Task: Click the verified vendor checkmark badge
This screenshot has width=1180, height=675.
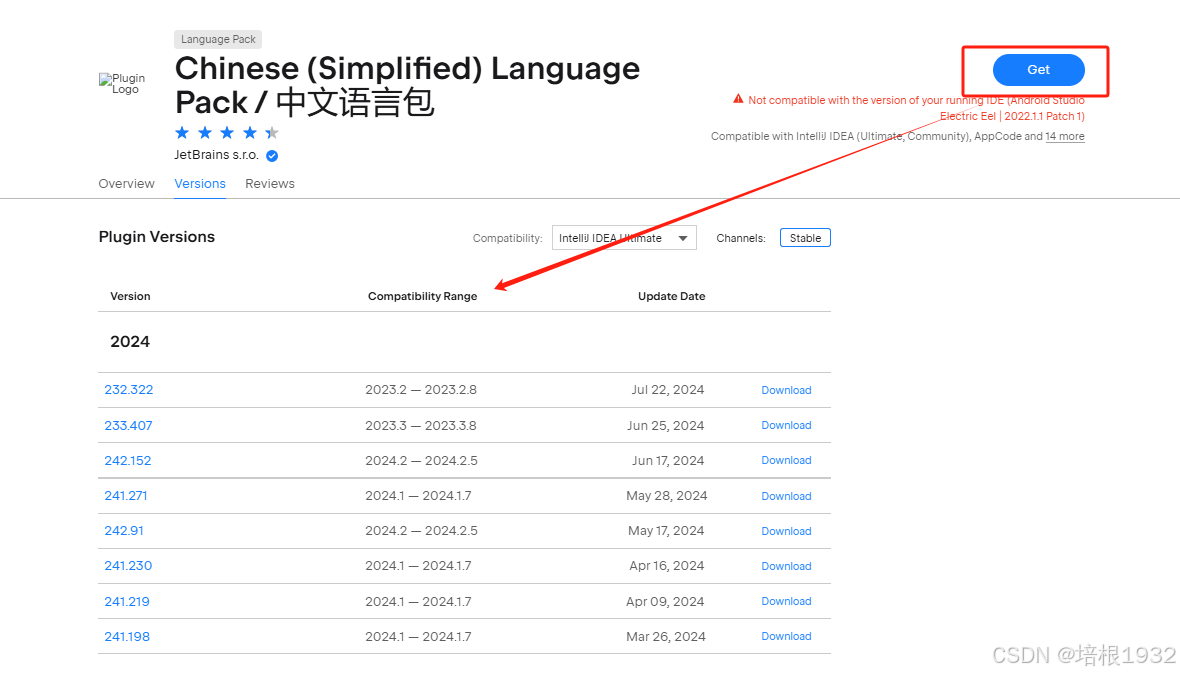Action: point(272,156)
